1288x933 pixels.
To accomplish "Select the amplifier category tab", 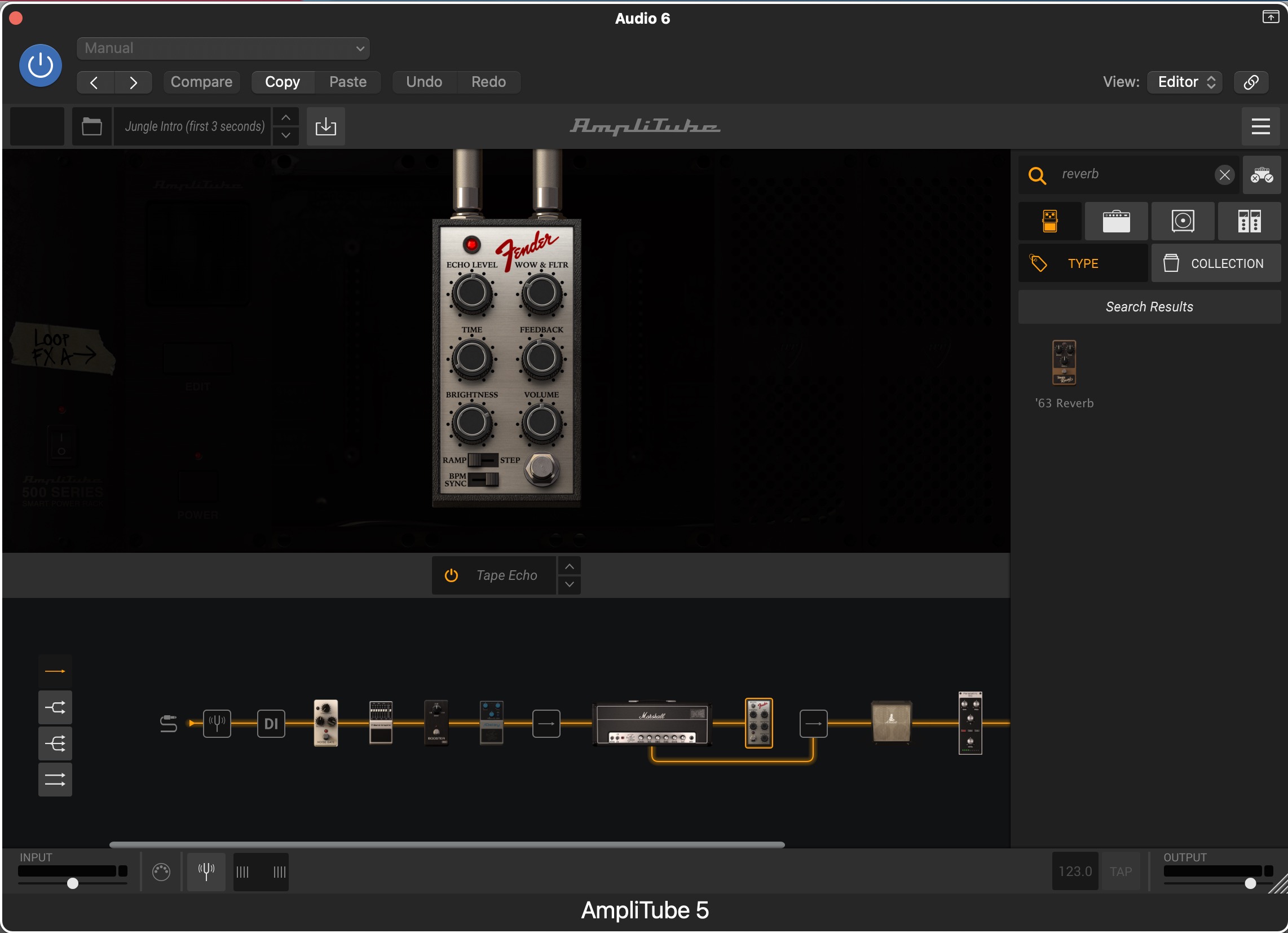I will pyautogui.click(x=1116, y=221).
